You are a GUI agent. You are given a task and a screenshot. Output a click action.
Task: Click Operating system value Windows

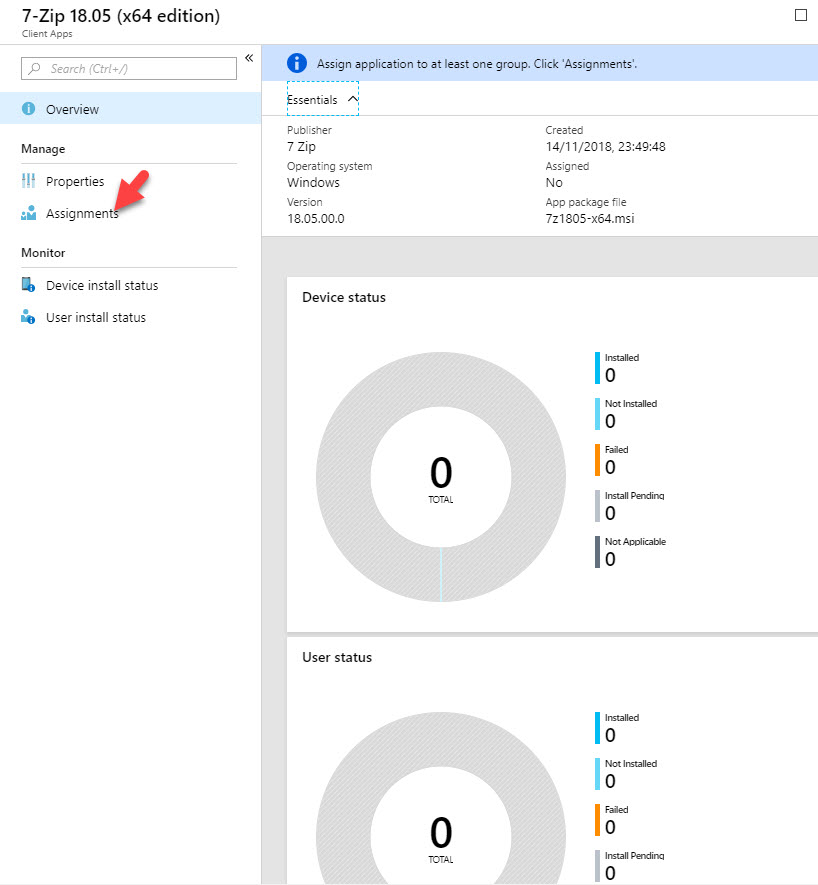[x=313, y=182]
